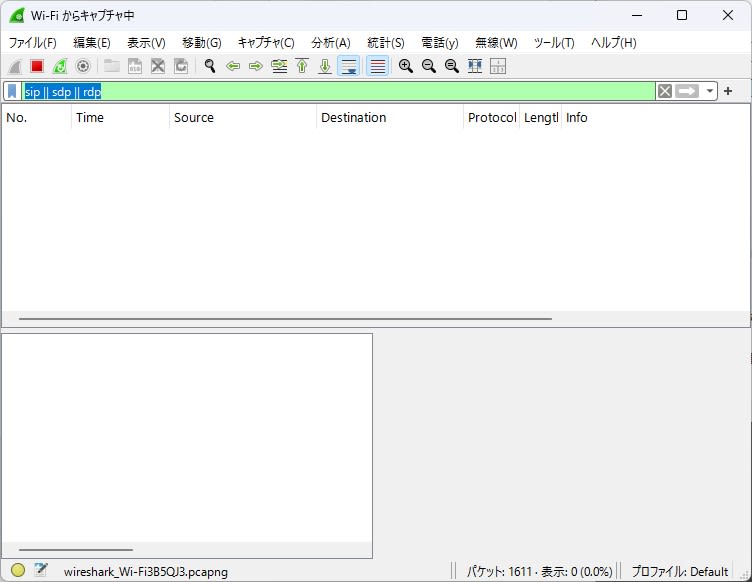Sort by the Destination column header
The width and height of the screenshot is (752, 582).
(390, 117)
